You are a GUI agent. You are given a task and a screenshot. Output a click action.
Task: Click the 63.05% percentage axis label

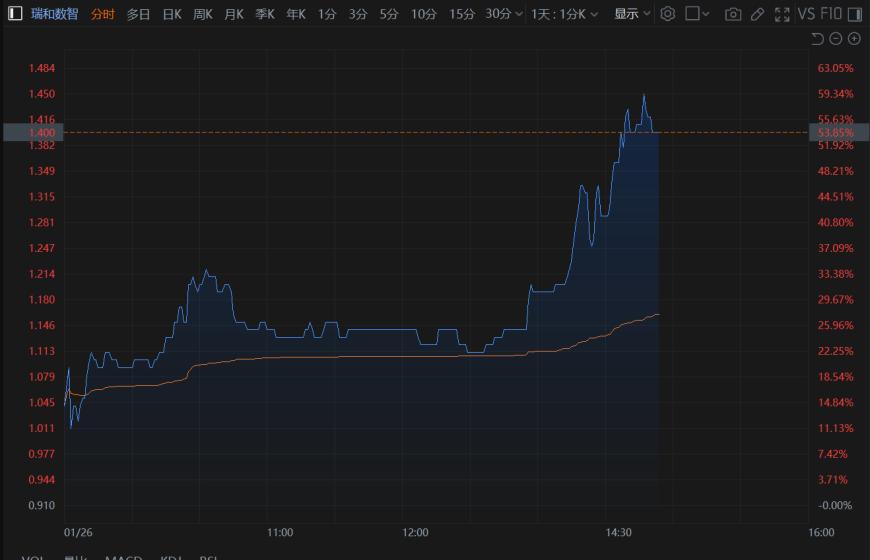pyautogui.click(x=835, y=68)
